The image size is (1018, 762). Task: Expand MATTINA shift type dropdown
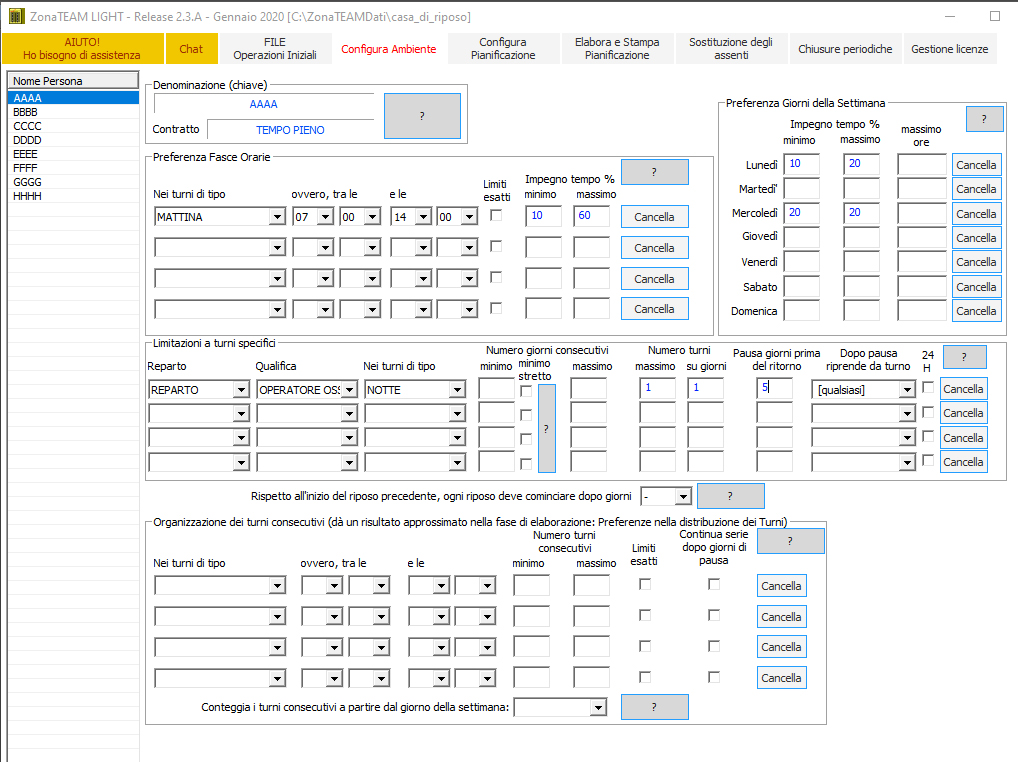tap(277, 217)
